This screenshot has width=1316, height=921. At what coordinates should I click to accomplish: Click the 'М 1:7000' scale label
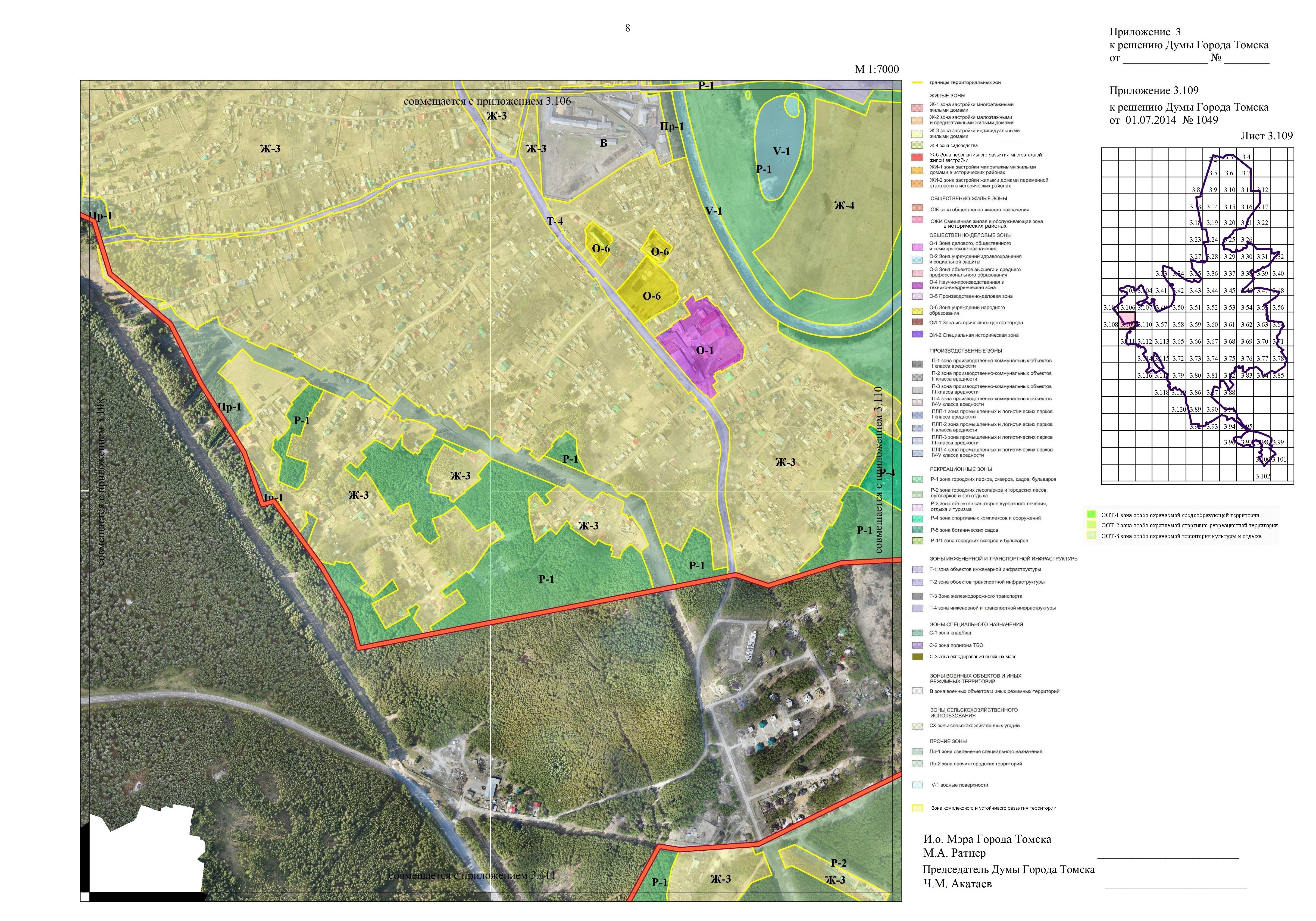pyautogui.click(x=876, y=69)
